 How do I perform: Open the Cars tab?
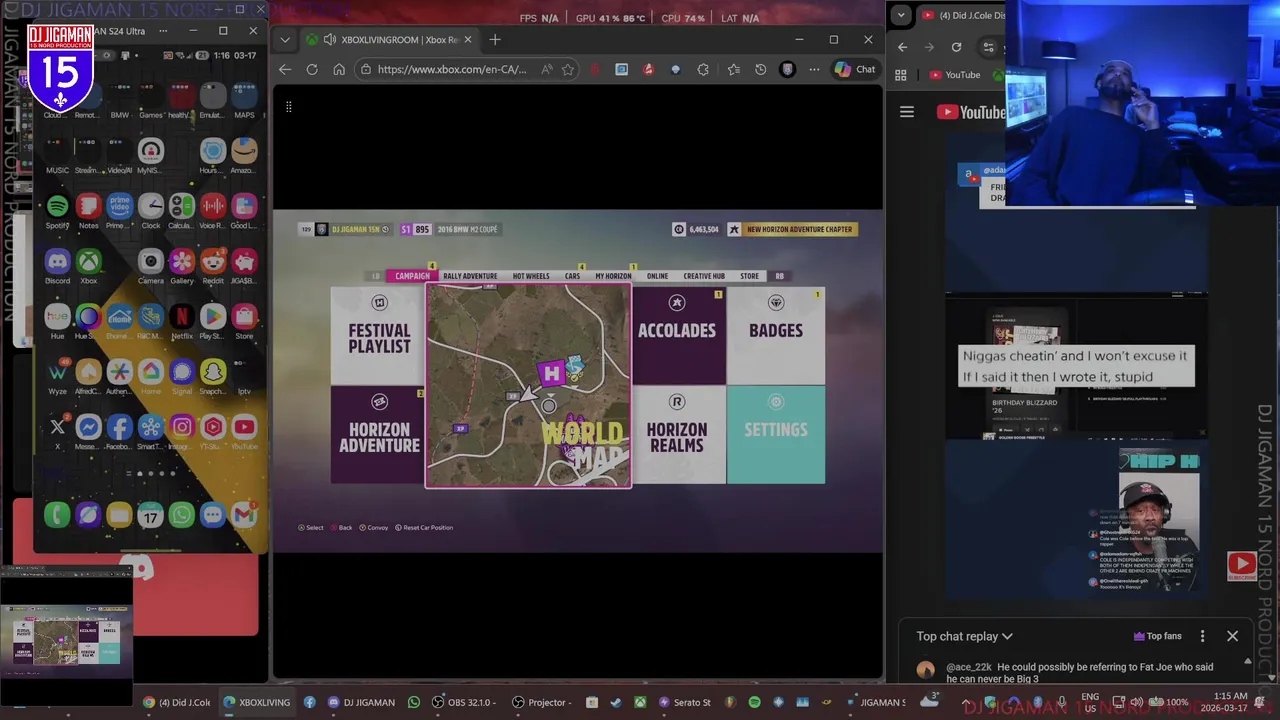(572, 276)
